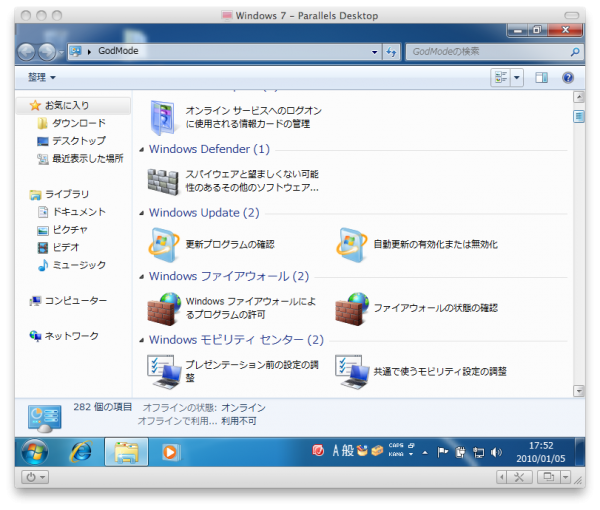Image resolution: width=600 pixels, height=510 pixels.
Task: Click the volume speaker tray icon
Action: click(x=496, y=453)
